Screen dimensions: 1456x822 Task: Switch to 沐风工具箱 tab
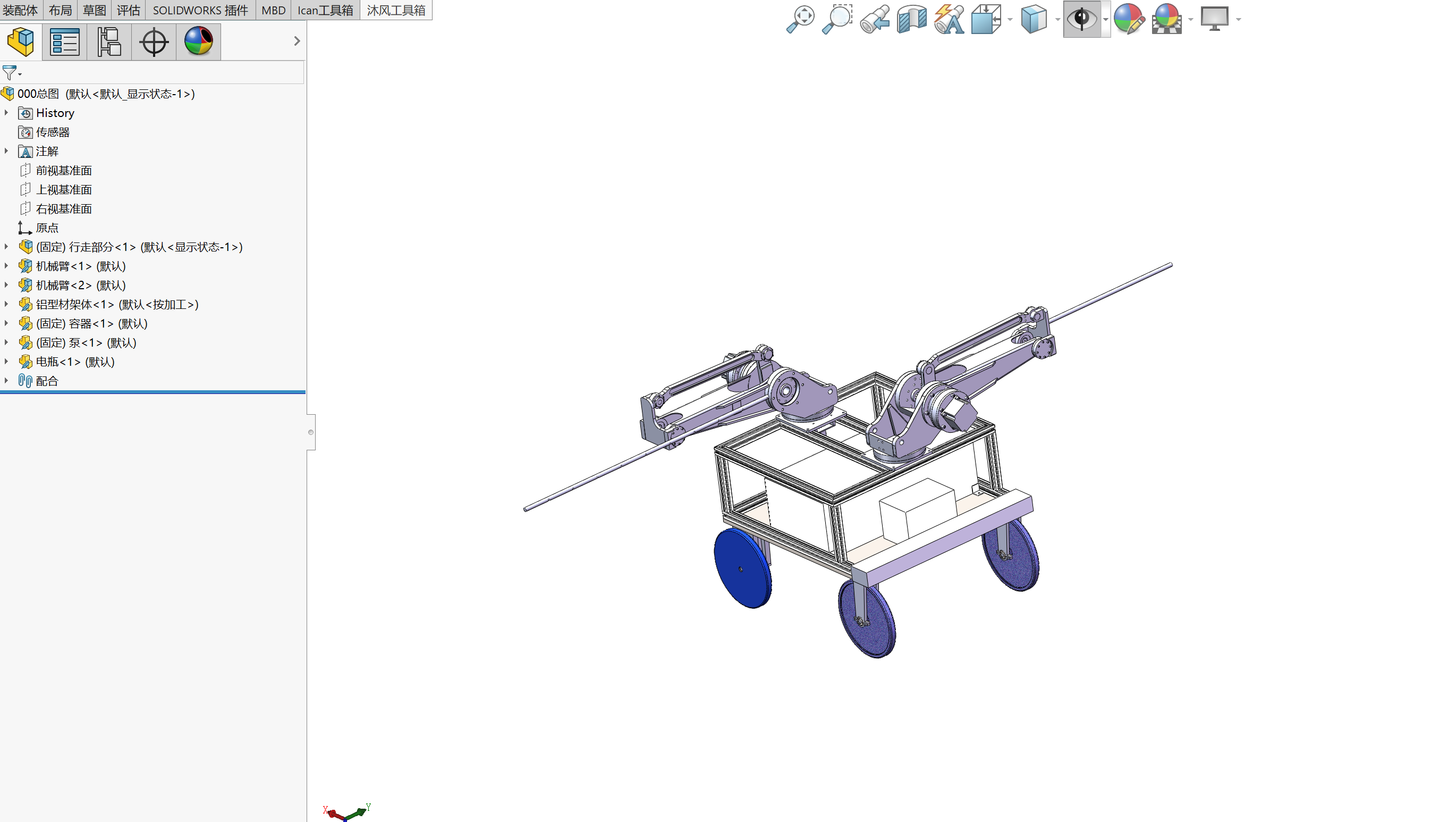click(396, 10)
